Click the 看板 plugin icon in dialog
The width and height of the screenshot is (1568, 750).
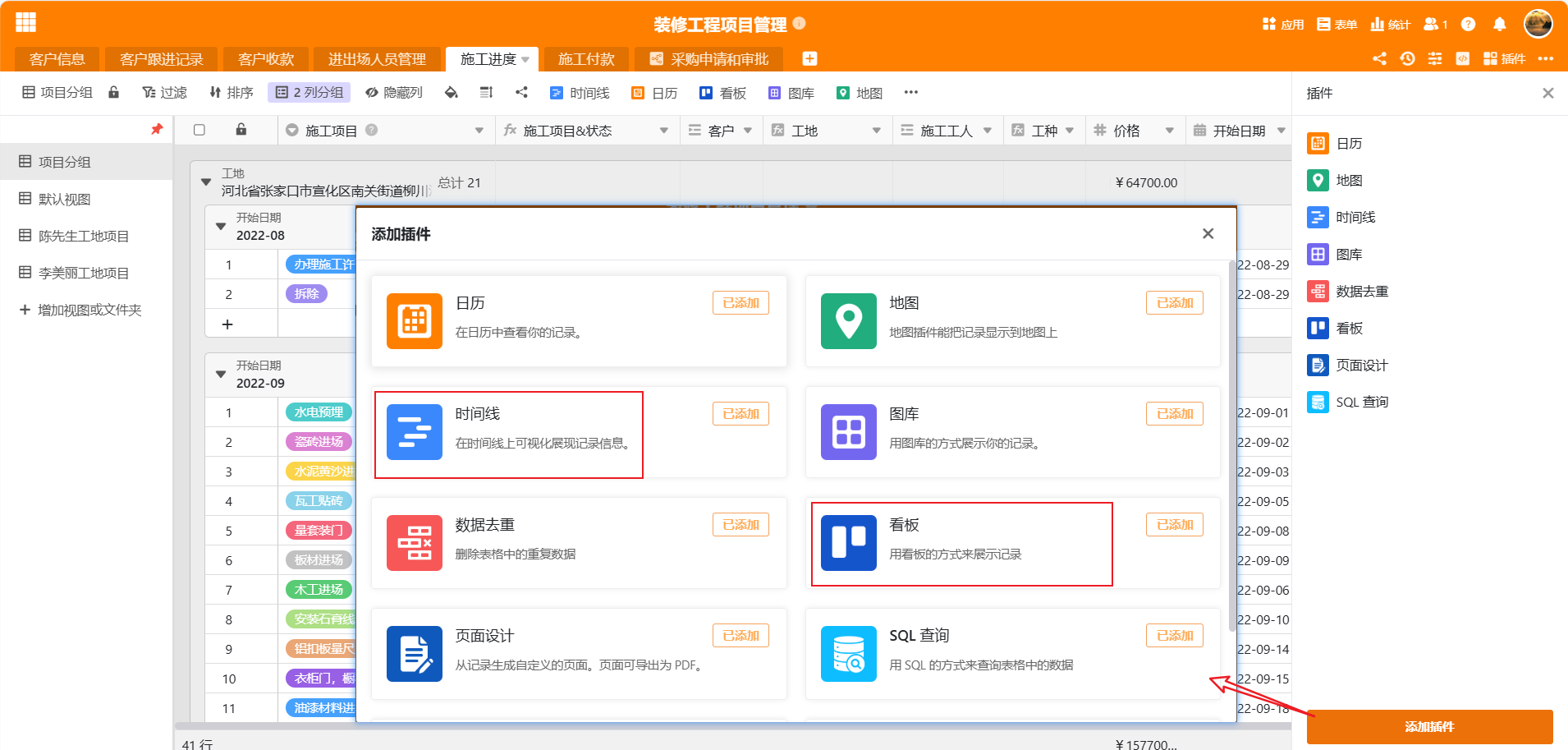[848, 543]
